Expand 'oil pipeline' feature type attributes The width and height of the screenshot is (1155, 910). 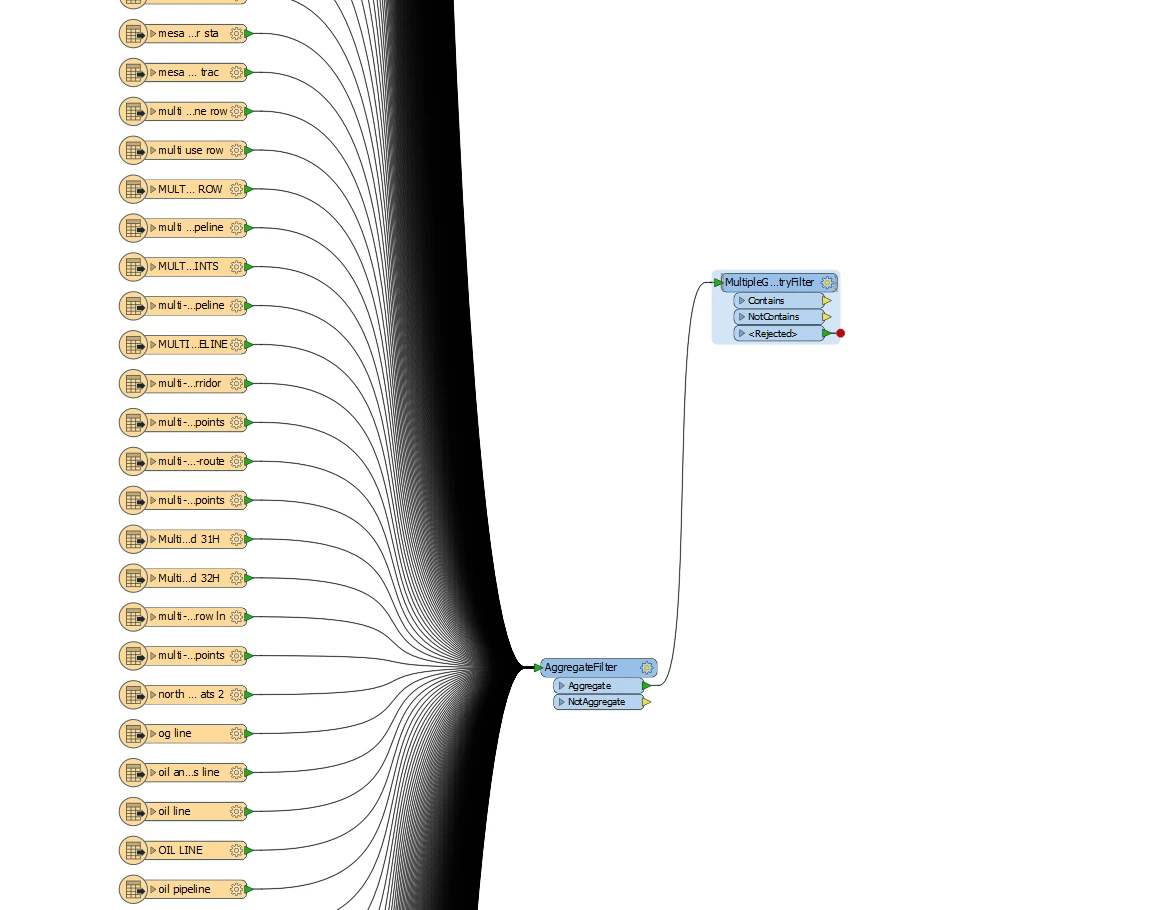(x=153, y=889)
